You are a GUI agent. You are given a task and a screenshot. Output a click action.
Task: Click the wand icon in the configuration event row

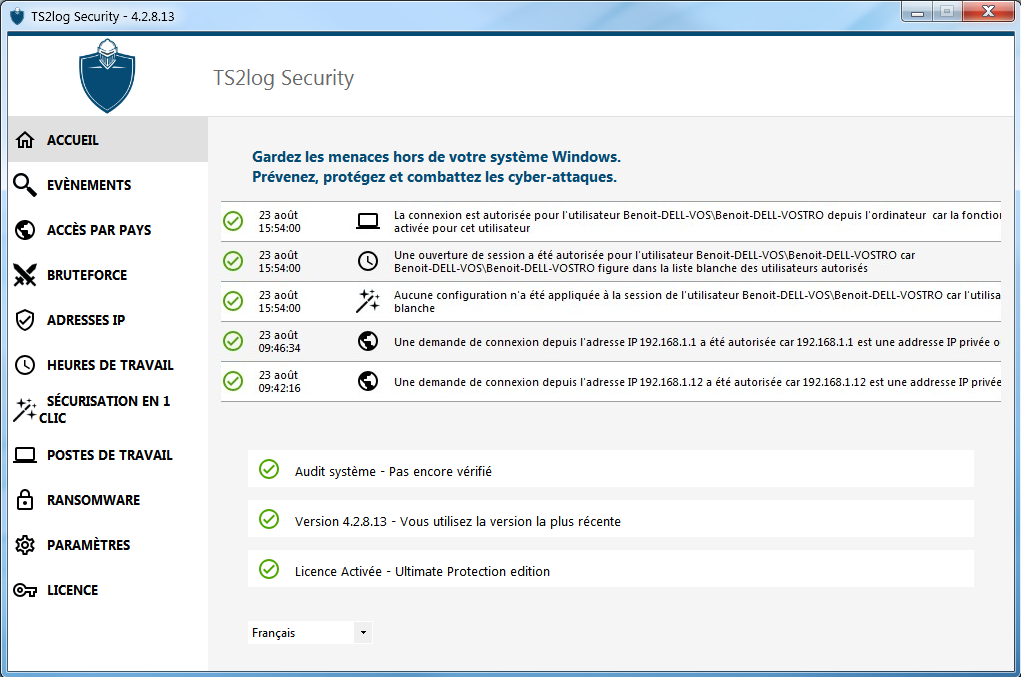click(368, 301)
